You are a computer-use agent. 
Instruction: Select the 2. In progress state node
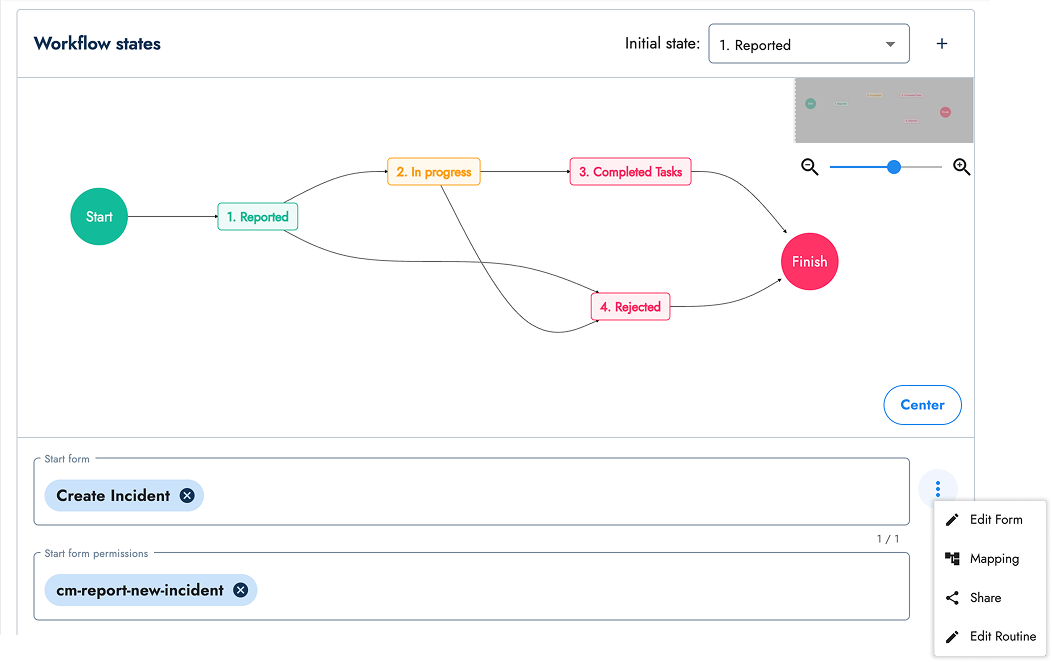pos(434,172)
